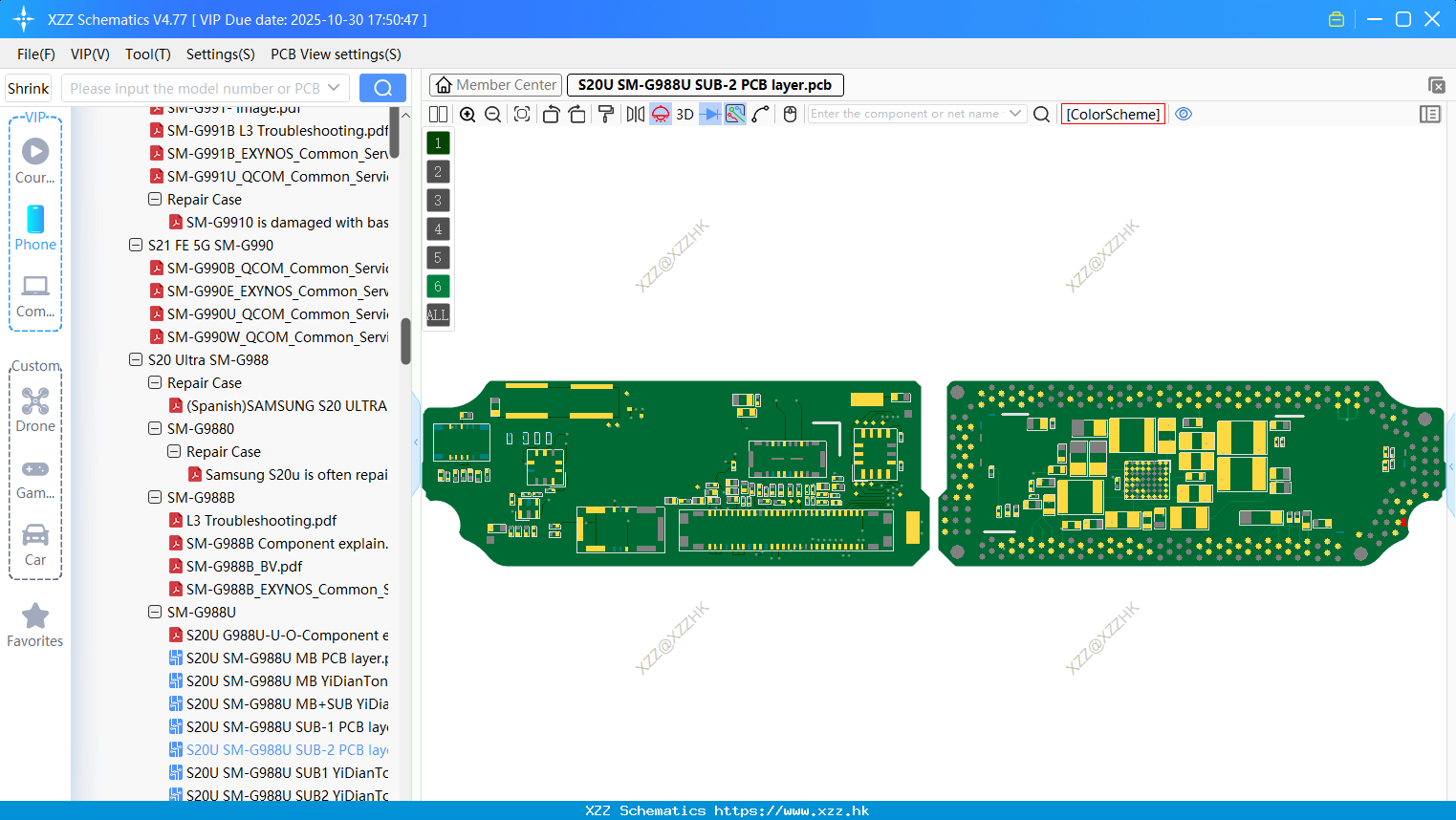1456x820 pixels.
Task: Open the VIP(V) menu
Action: (90, 54)
